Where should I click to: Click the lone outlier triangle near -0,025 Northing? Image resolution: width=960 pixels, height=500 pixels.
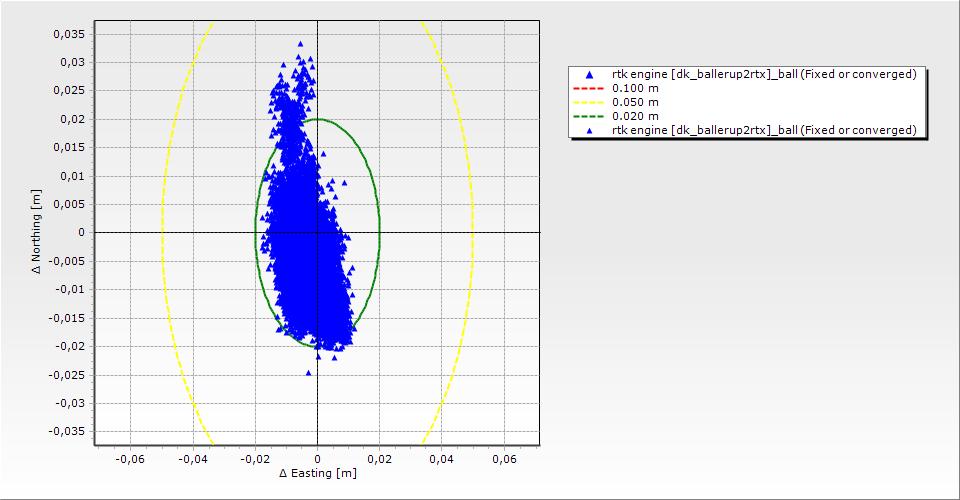click(309, 373)
